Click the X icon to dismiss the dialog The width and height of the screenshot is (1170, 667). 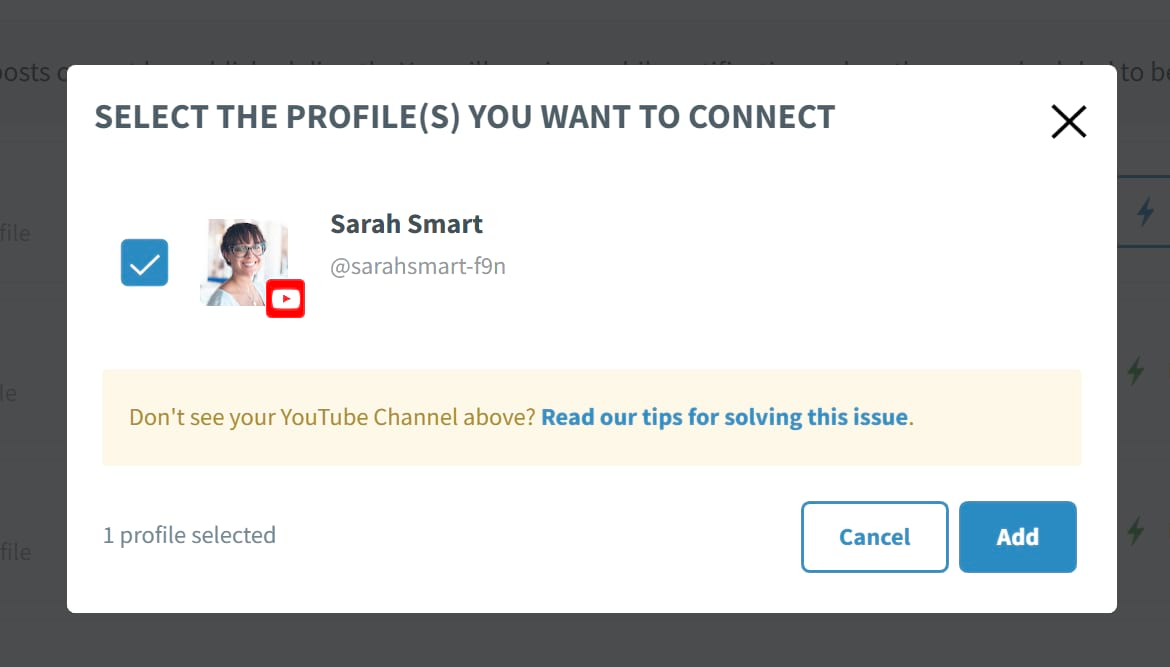tap(1068, 121)
